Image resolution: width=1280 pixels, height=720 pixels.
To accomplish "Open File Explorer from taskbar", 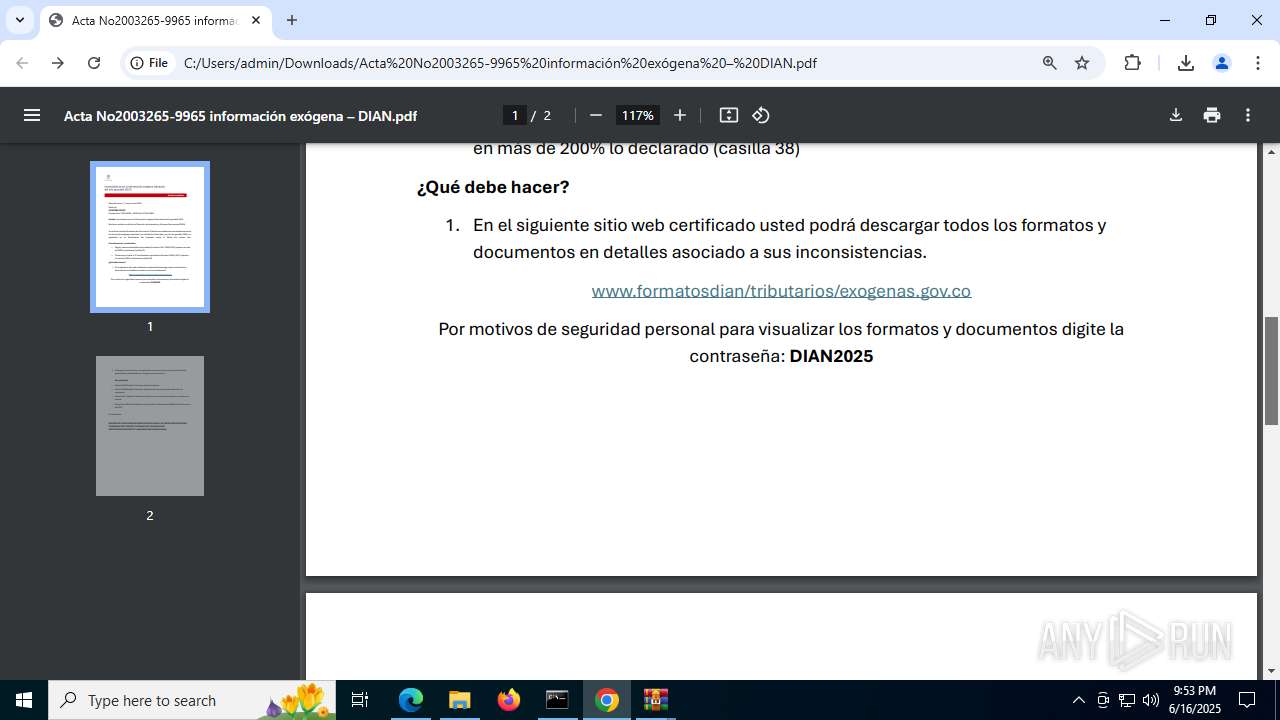I will click(x=459, y=700).
